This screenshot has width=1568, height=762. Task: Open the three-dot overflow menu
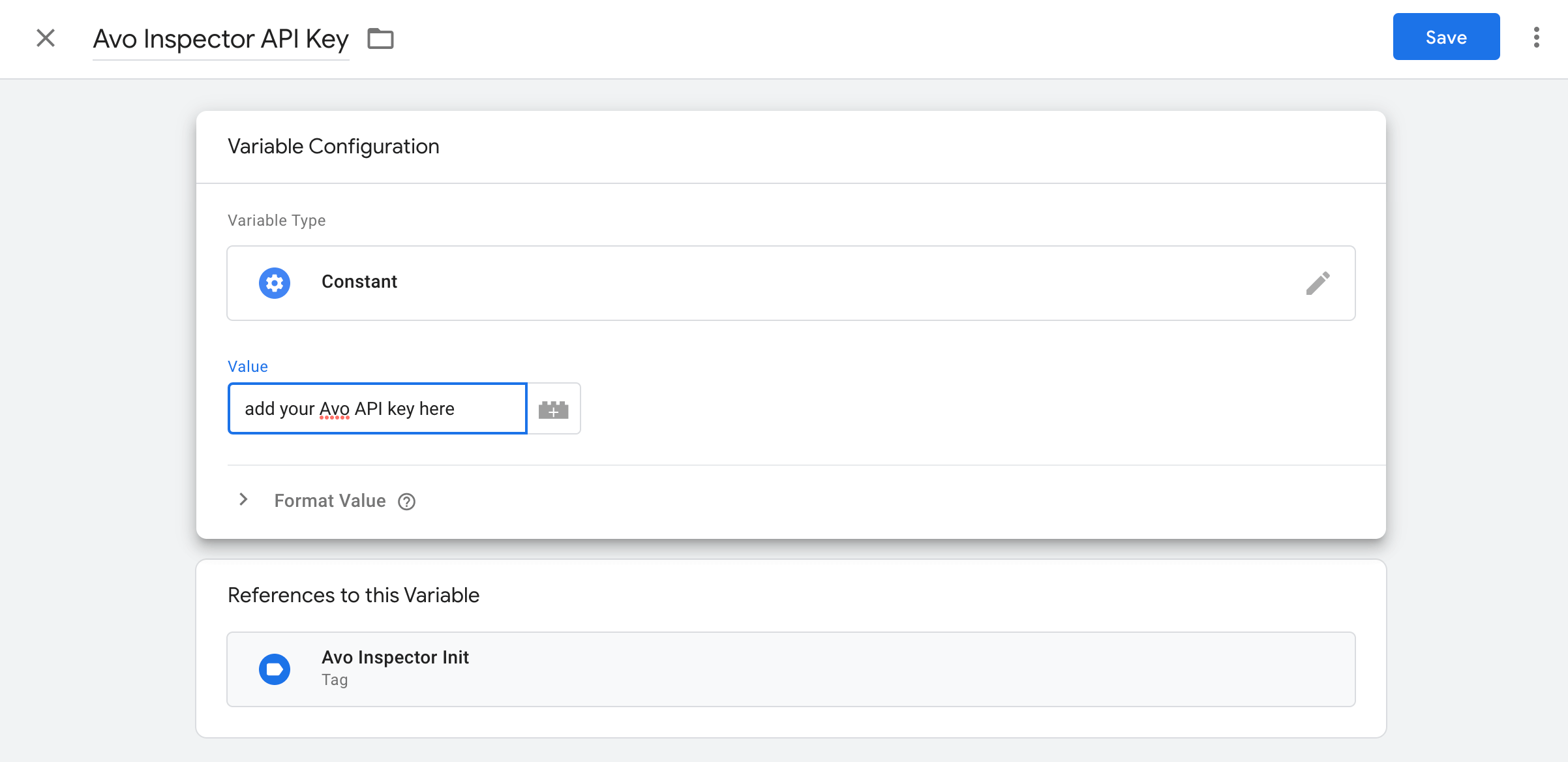1537,37
